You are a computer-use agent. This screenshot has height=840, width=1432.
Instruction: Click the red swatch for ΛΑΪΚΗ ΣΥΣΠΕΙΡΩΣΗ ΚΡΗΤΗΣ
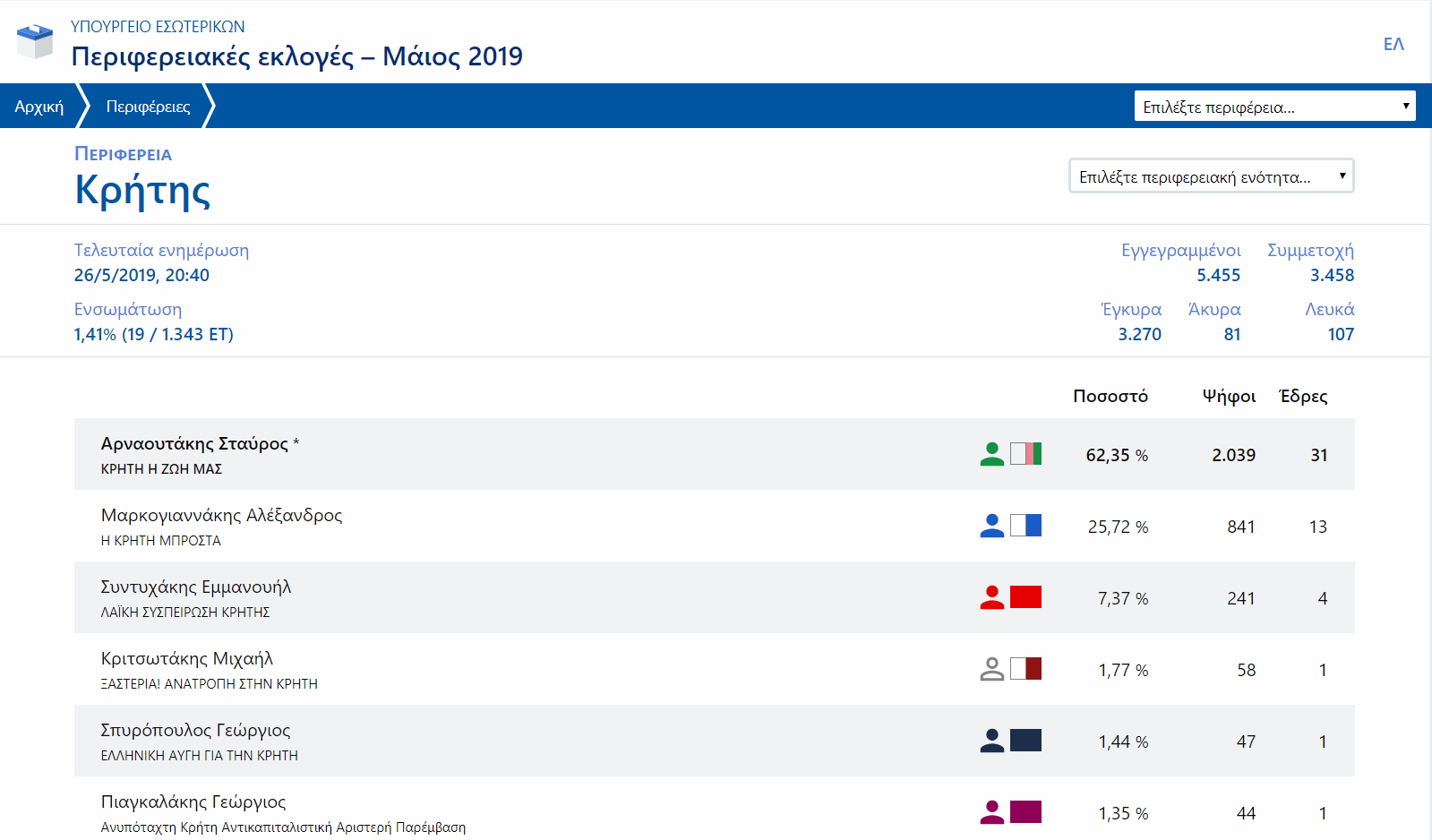pyautogui.click(x=1025, y=597)
